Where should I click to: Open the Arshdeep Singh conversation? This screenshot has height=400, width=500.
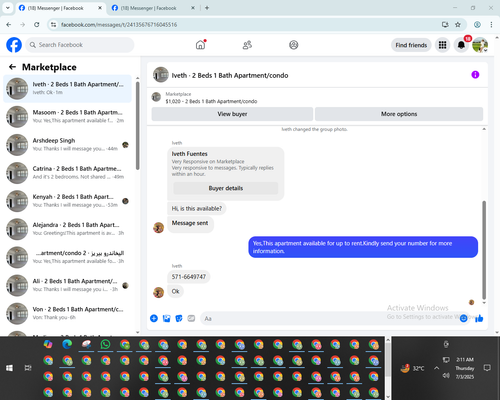pos(67,145)
